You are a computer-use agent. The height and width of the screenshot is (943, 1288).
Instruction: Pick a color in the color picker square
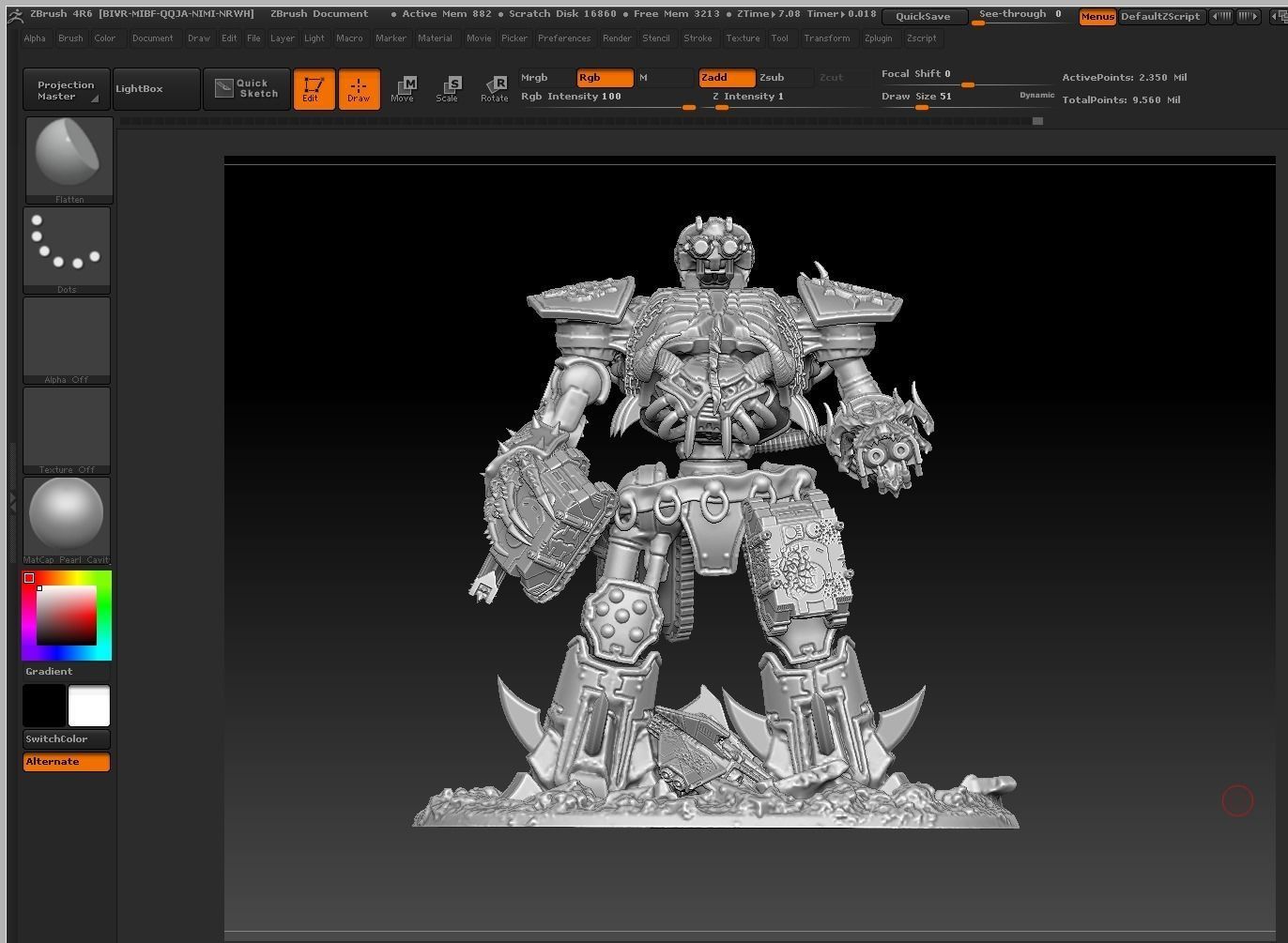[x=67, y=616]
